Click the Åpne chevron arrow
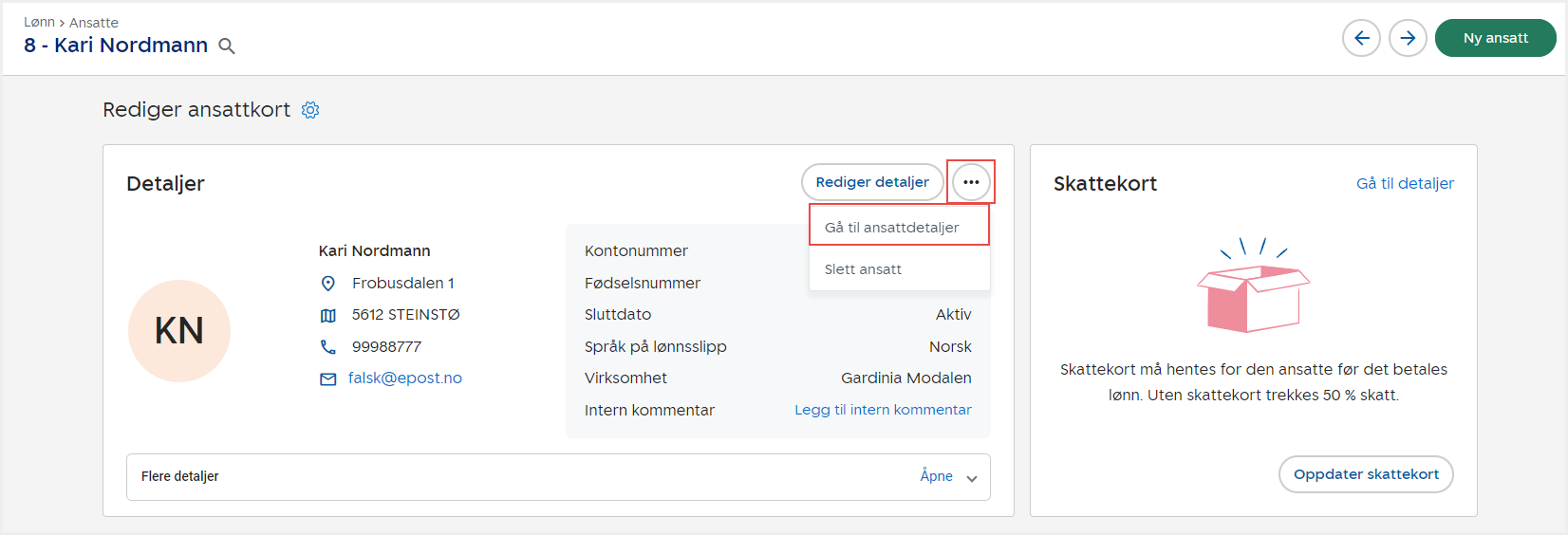 click(971, 478)
